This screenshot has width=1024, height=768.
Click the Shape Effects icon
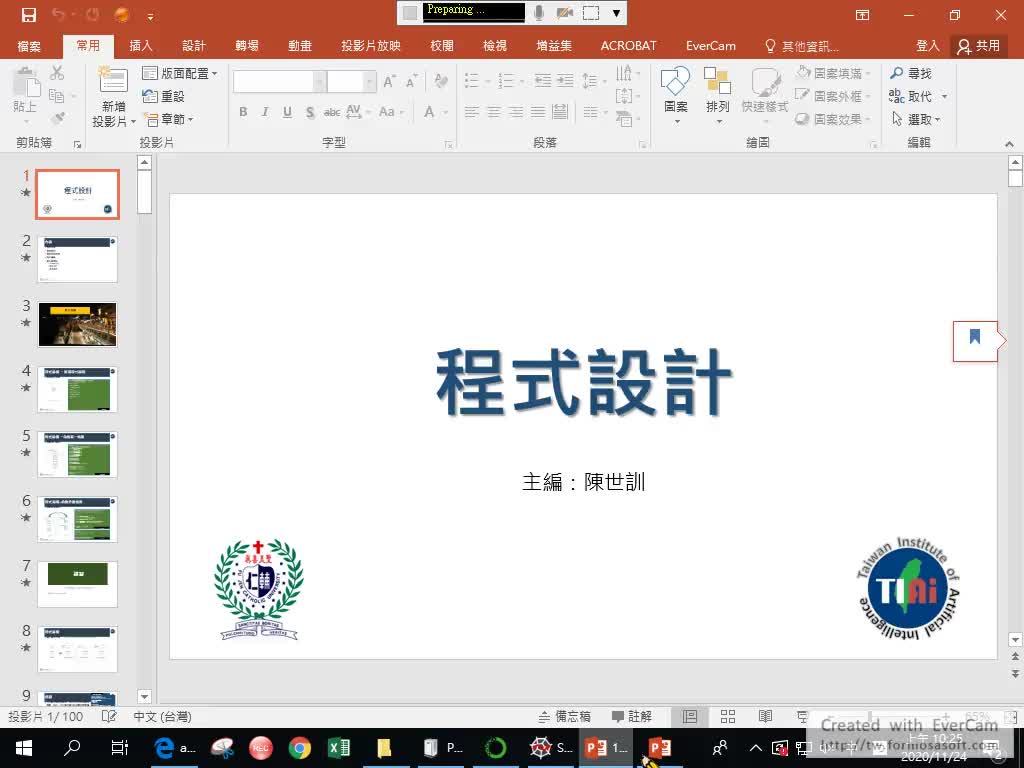pos(803,119)
